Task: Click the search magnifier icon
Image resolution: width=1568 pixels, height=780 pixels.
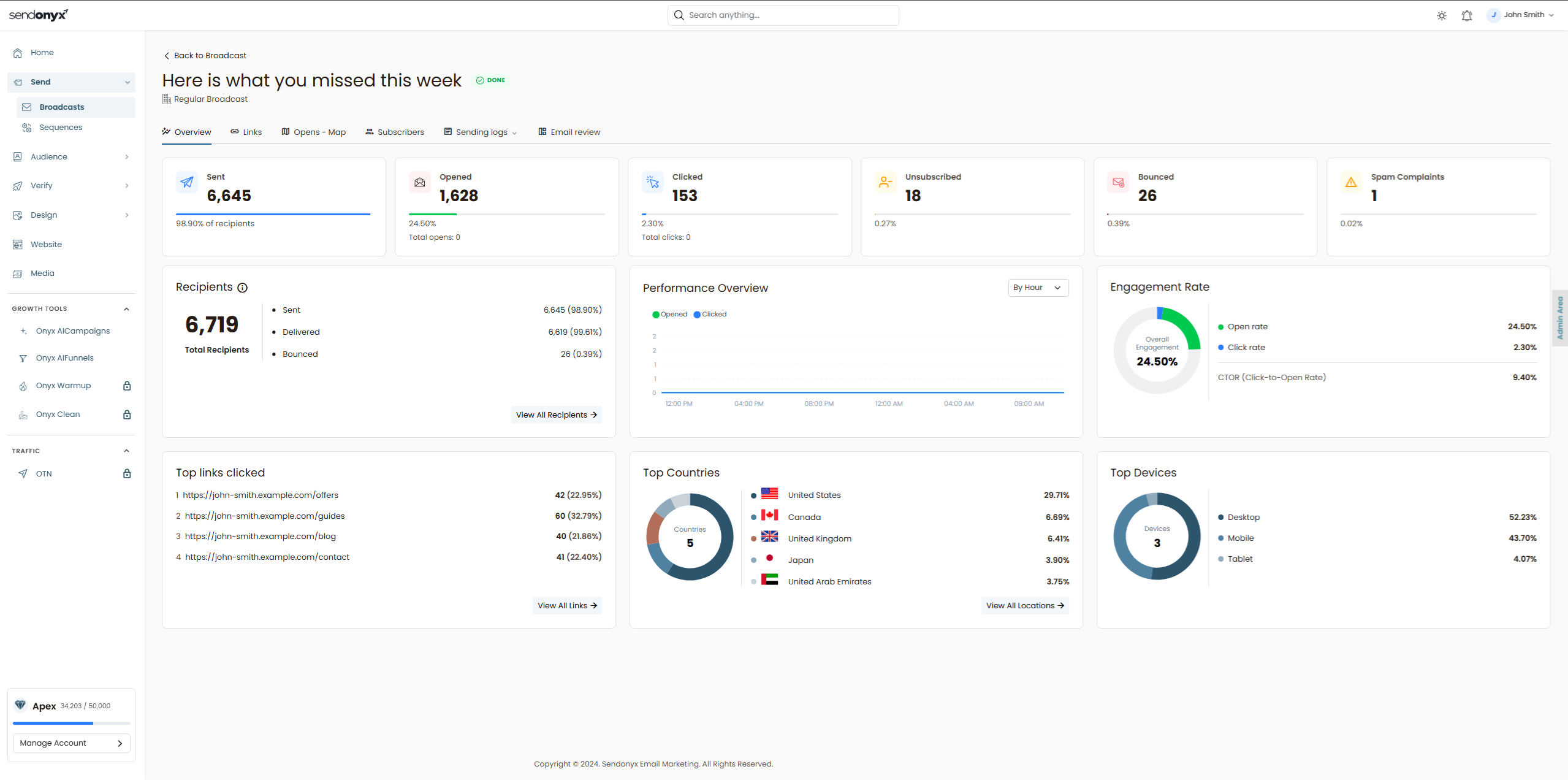Action: [679, 15]
